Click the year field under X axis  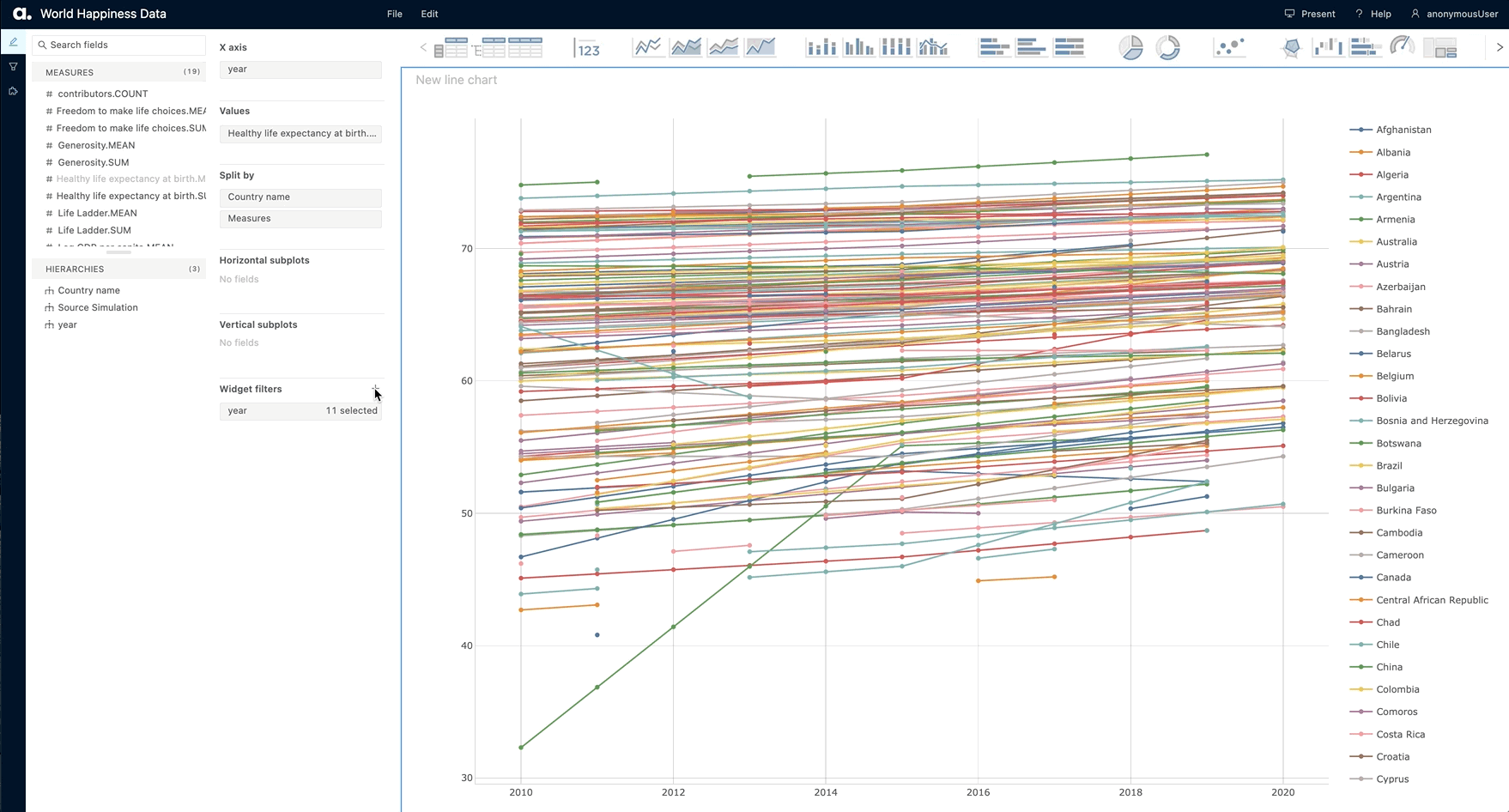[300, 70]
